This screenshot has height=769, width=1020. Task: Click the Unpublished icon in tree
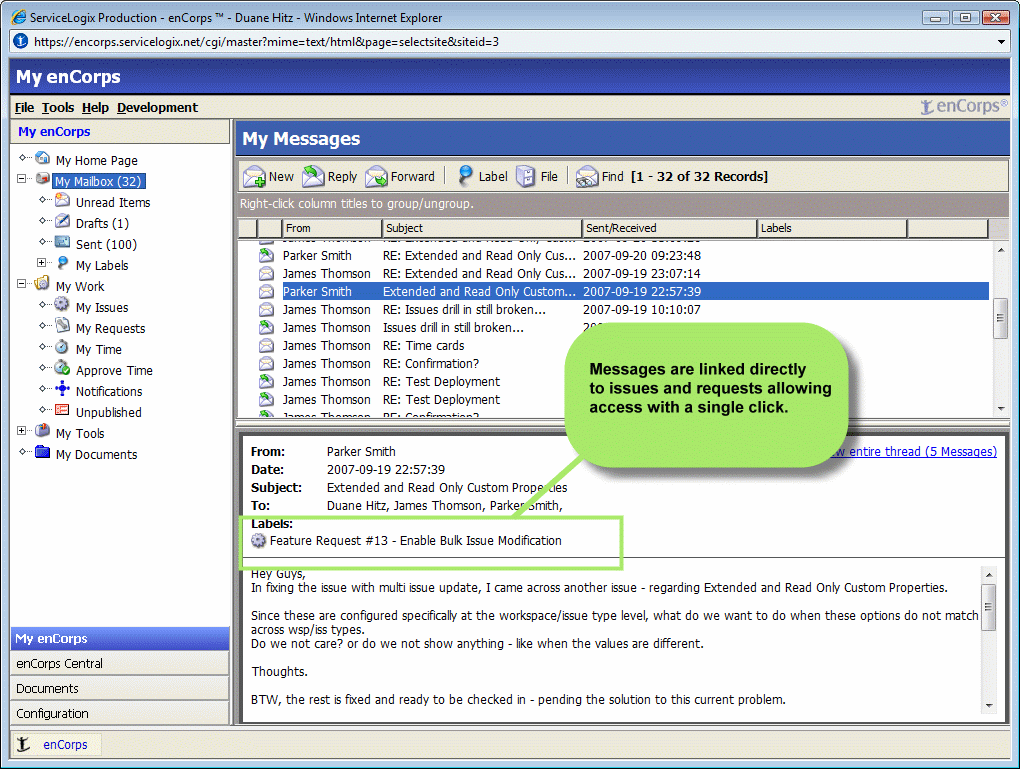tap(62, 411)
